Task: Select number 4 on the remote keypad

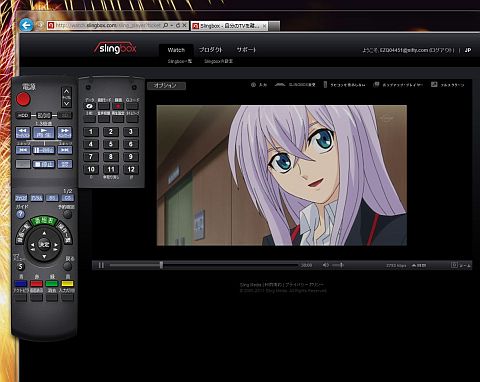Action: 91,144
